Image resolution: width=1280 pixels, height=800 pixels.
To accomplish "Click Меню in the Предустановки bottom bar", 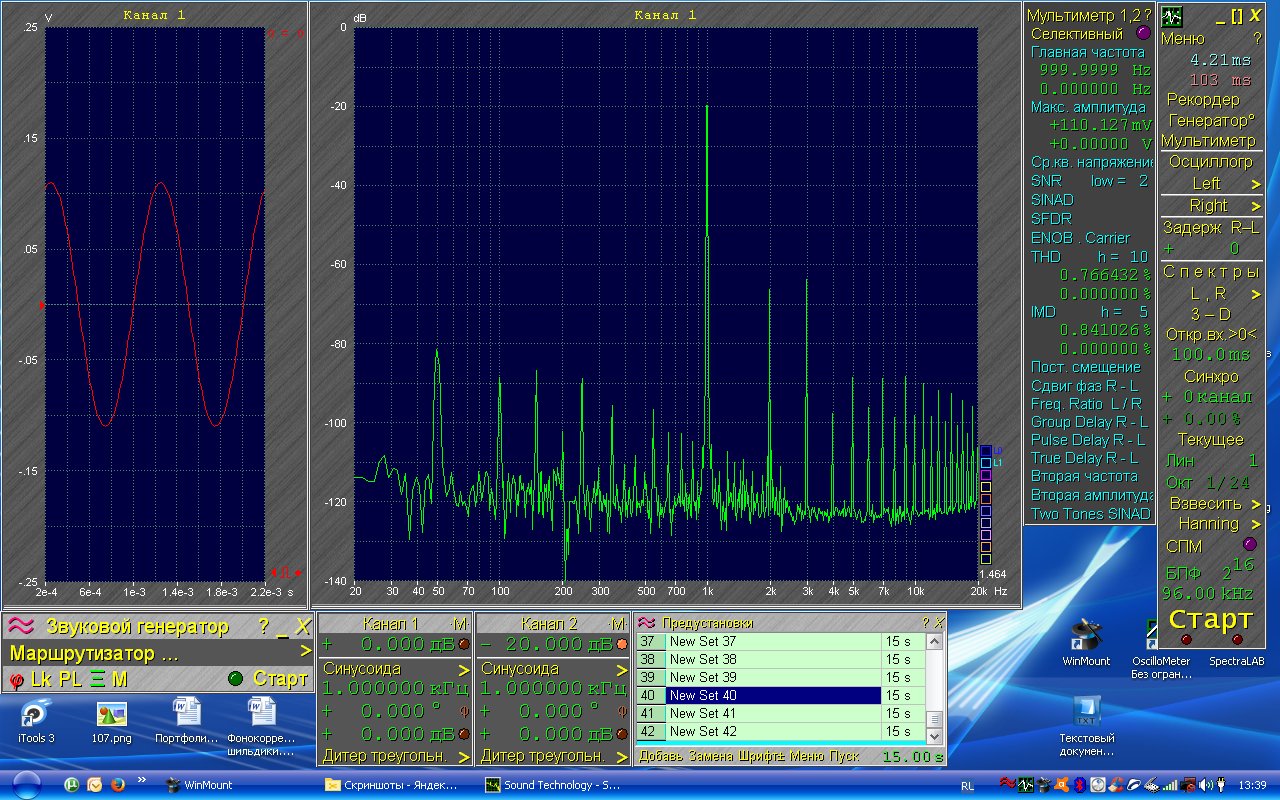I will (807, 756).
